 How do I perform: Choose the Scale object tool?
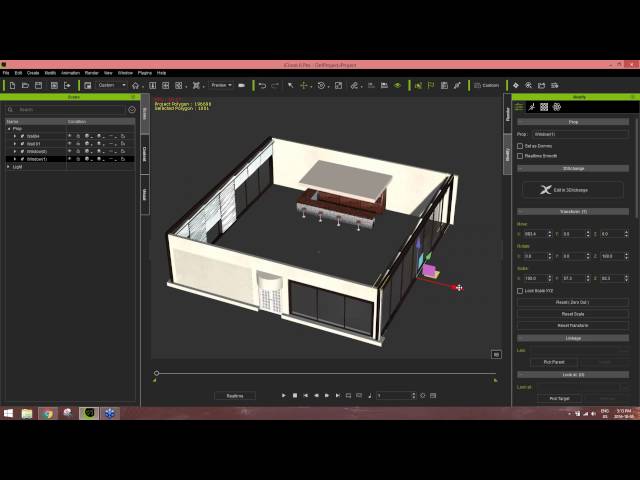338,85
